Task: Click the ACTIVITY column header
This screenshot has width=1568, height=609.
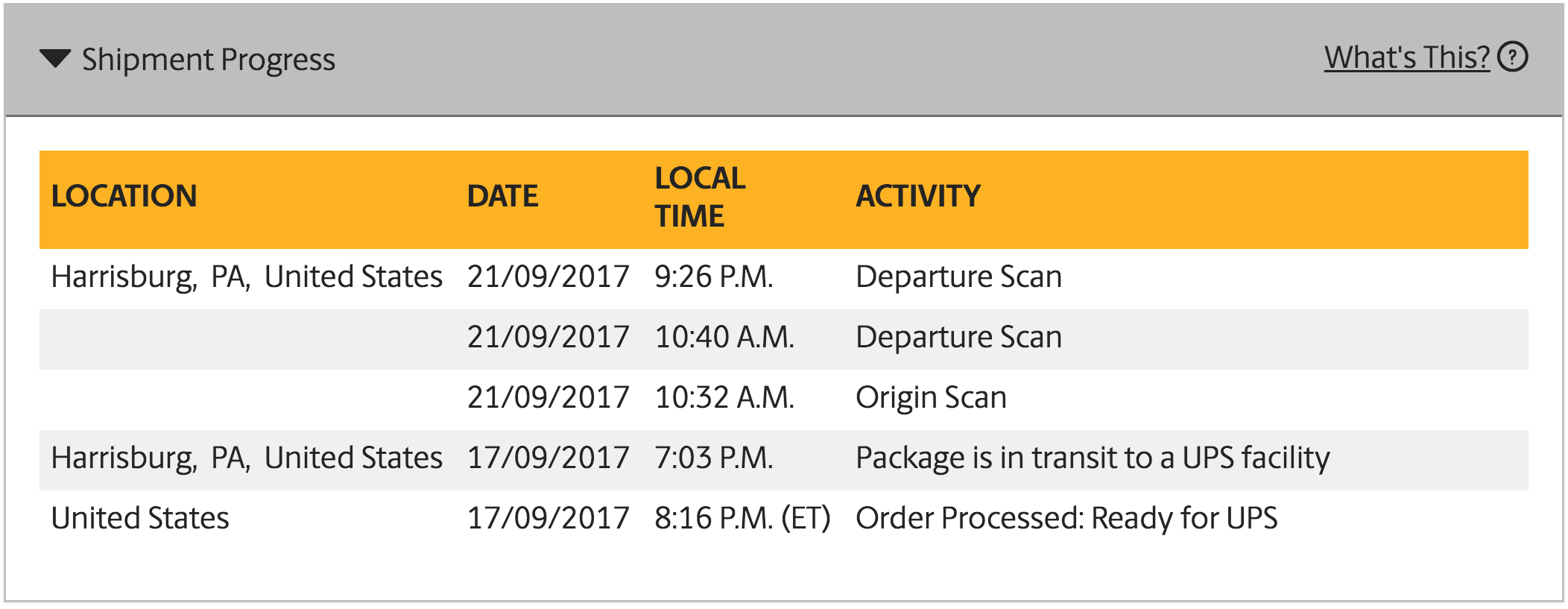Action: (x=918, y=196)
